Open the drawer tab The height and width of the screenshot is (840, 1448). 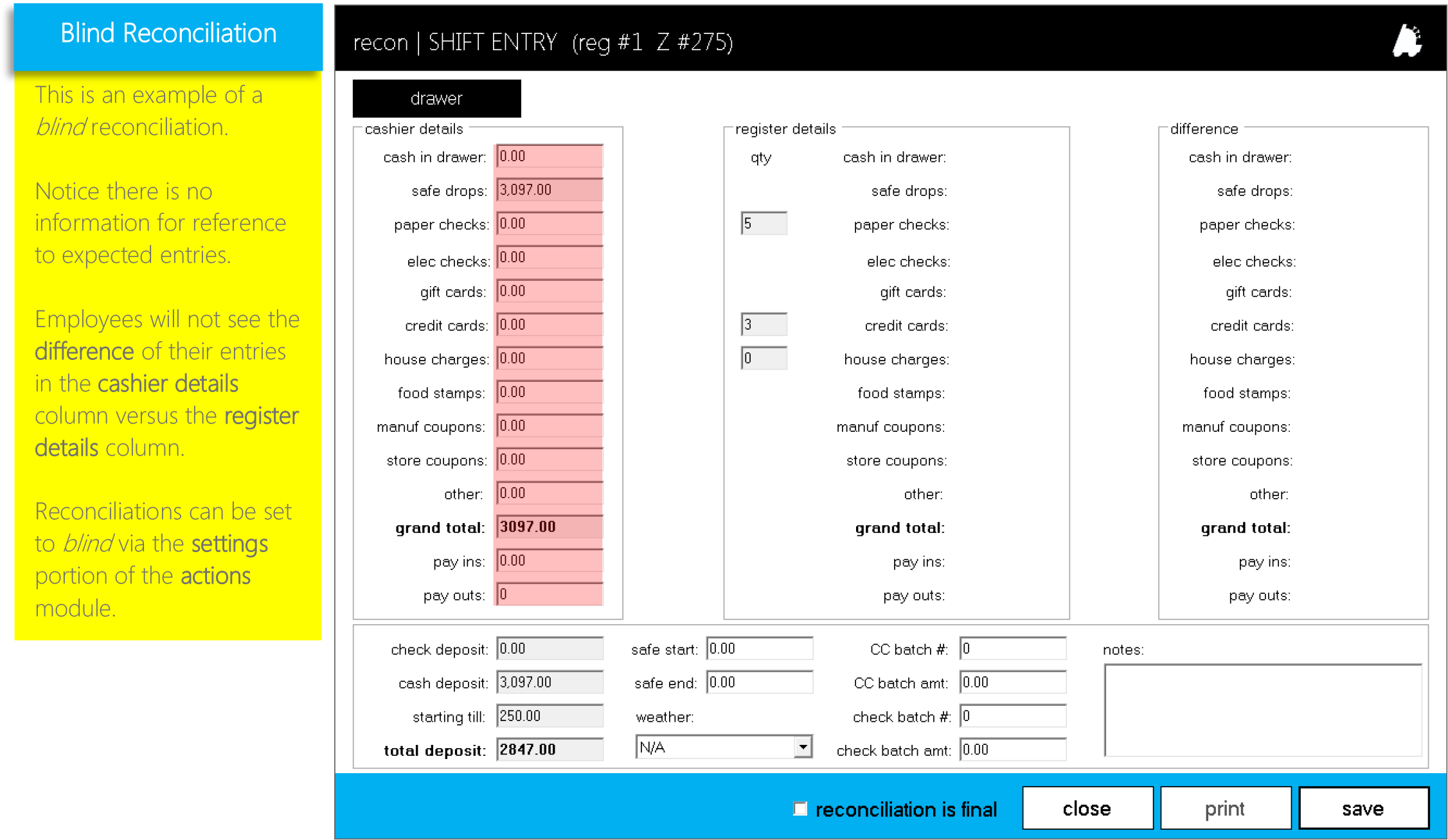[436, 98]
